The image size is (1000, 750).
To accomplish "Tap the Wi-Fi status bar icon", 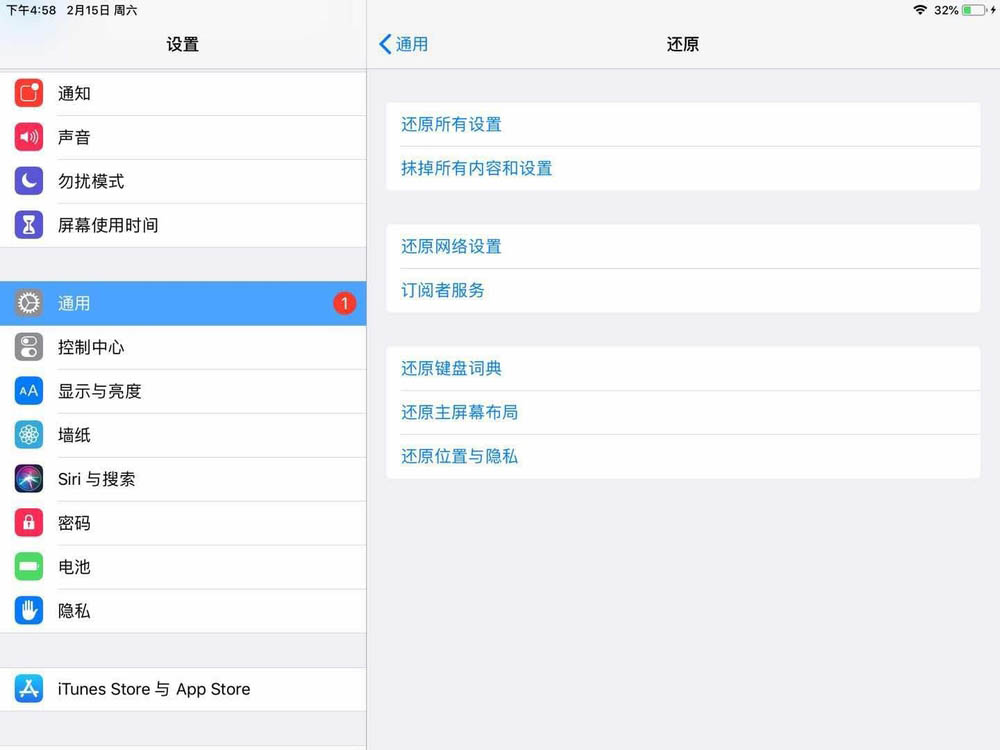I will [x=919, y=10].
